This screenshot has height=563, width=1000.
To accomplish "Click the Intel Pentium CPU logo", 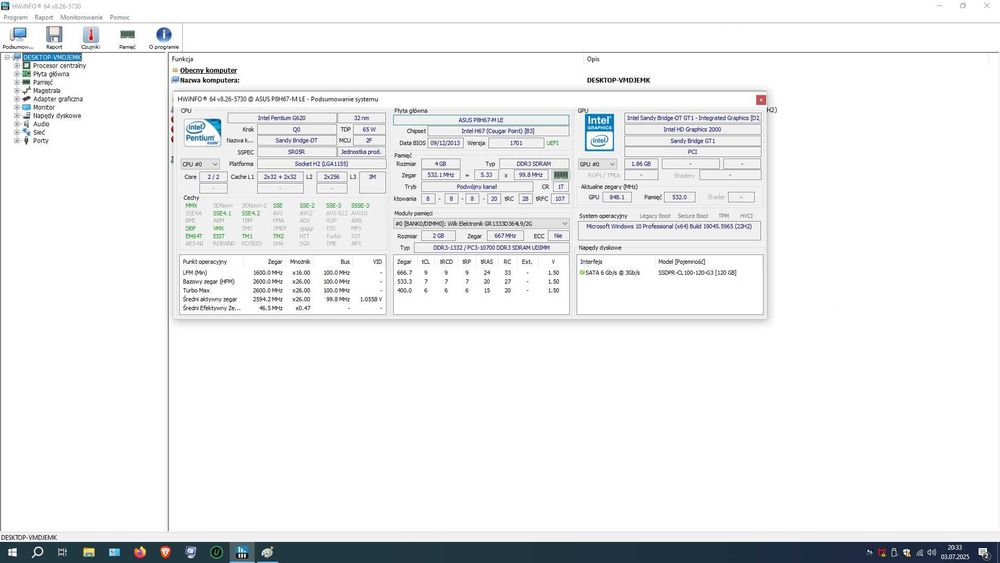I will tap(203, 132).
